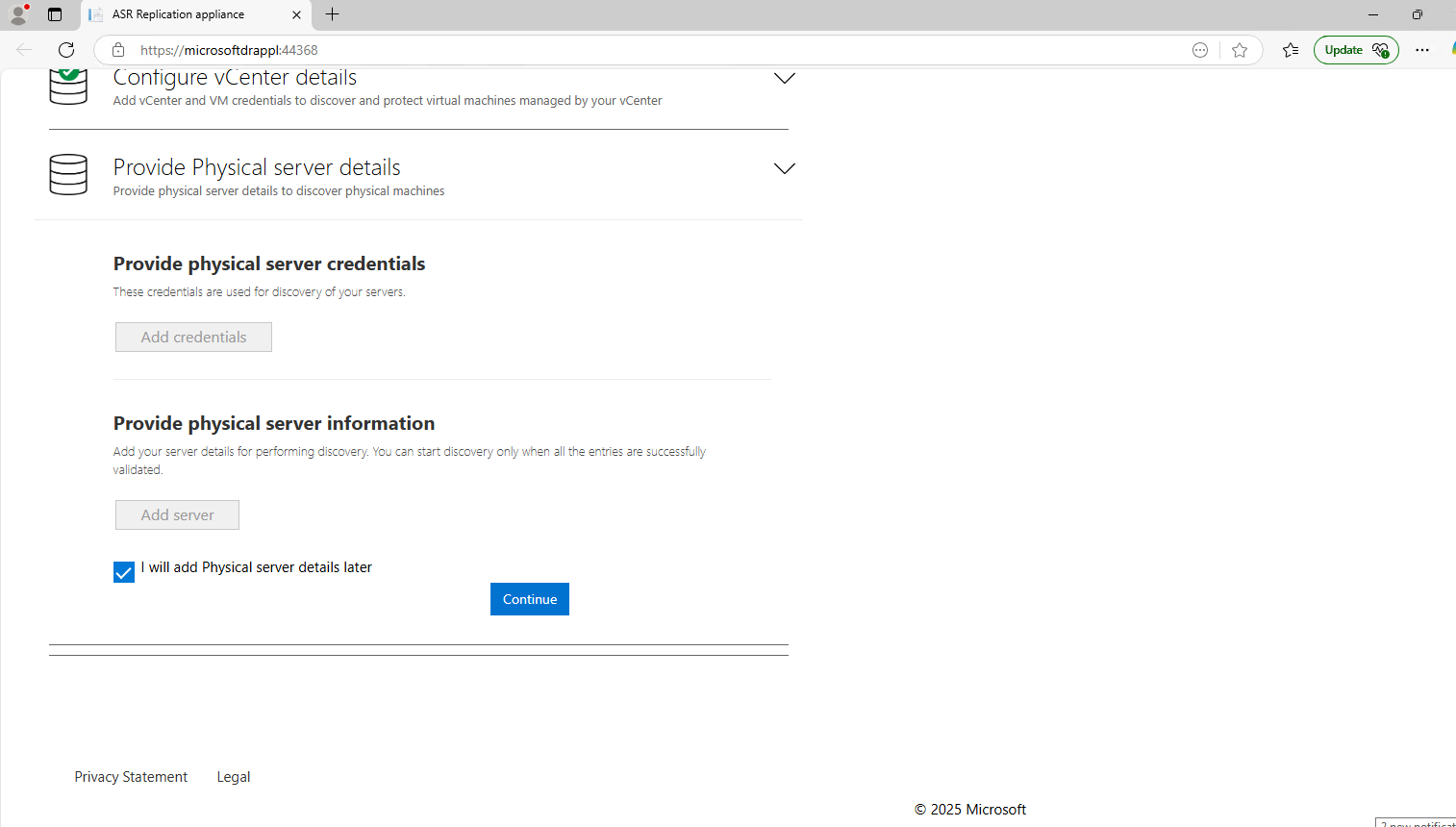Close the ASR Replication appliance tab

[296, 14]
